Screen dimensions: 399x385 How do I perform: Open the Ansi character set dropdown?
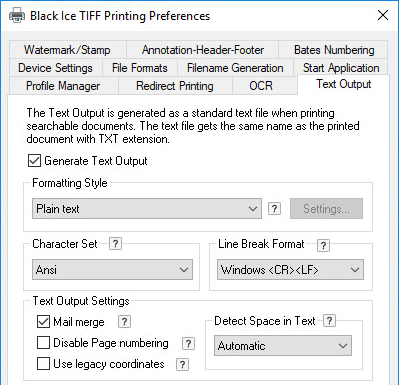112,269
